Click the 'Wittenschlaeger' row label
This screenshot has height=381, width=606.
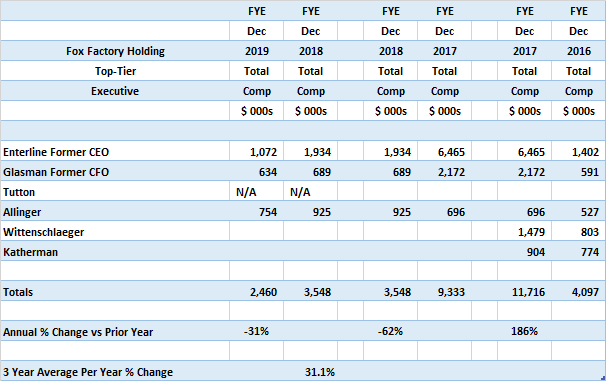[44, 232]
